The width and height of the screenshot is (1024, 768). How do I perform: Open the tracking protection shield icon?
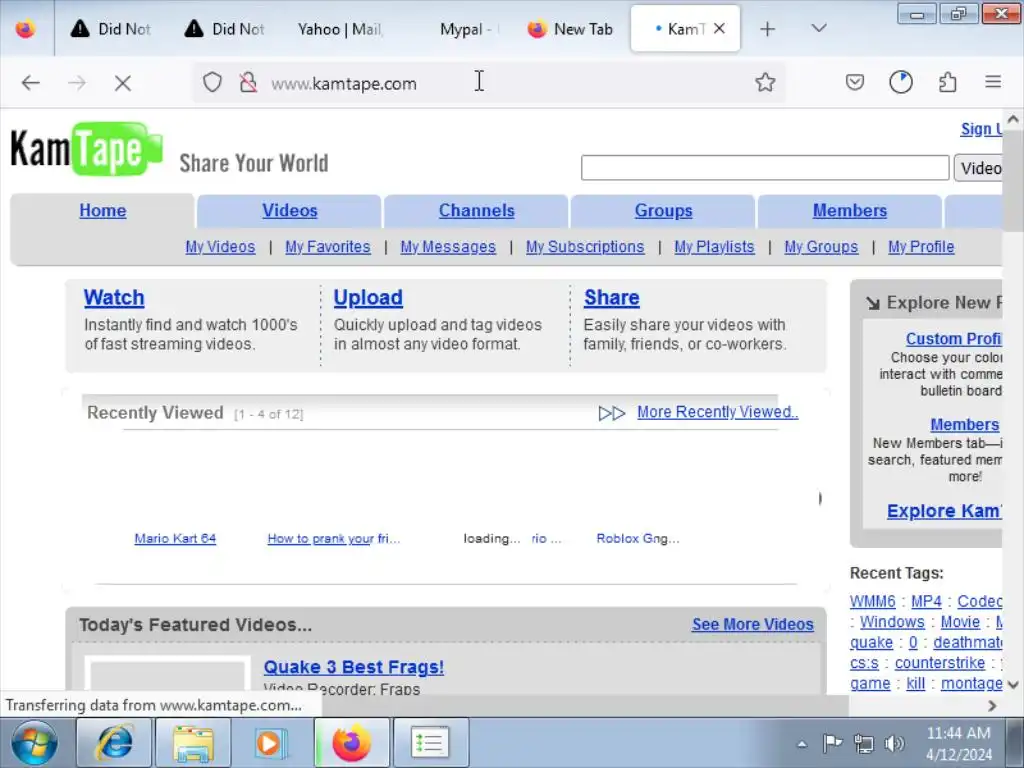[212, 82]
